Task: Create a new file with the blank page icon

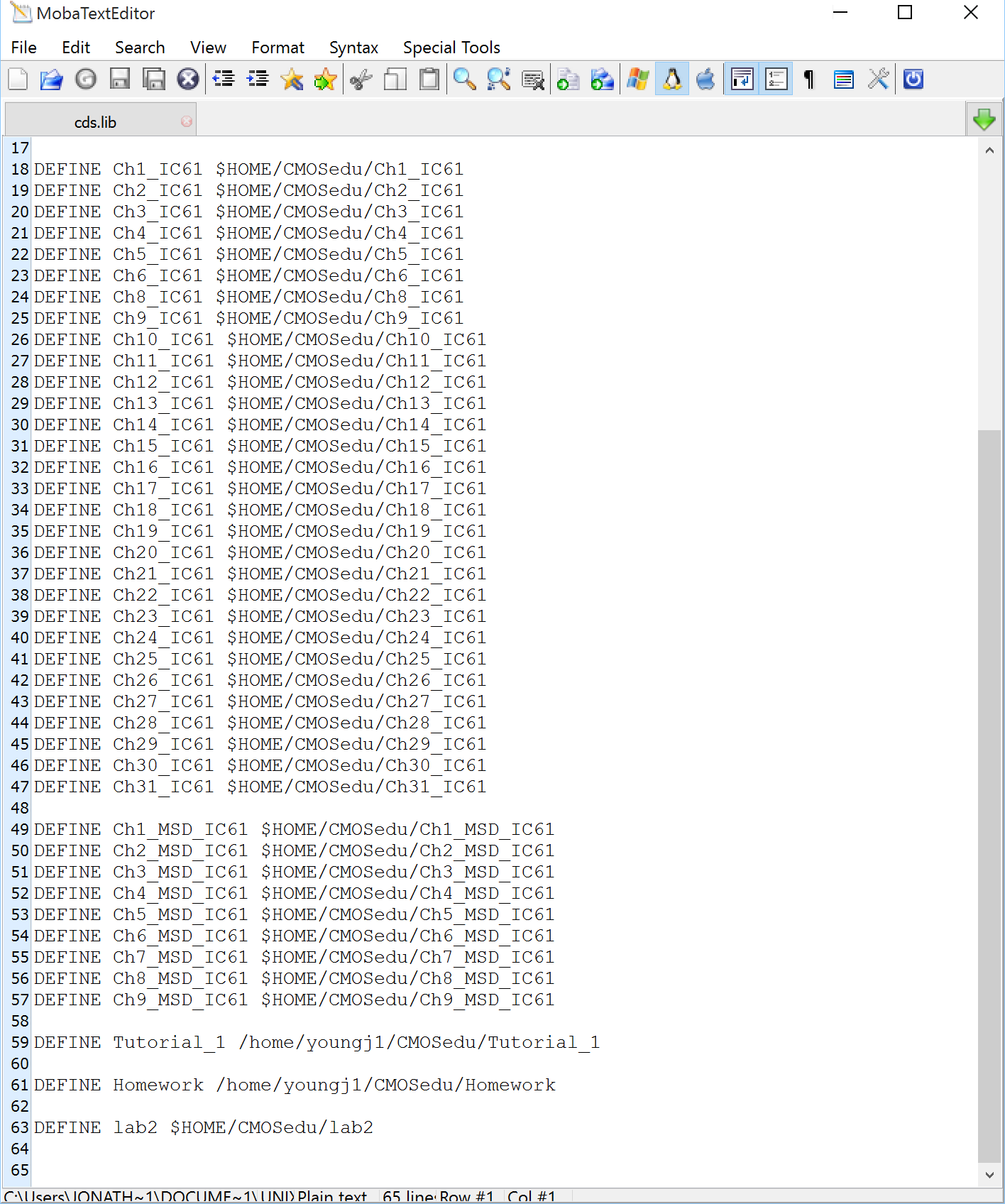Action: pyautogui.click(x=18, y=80)
